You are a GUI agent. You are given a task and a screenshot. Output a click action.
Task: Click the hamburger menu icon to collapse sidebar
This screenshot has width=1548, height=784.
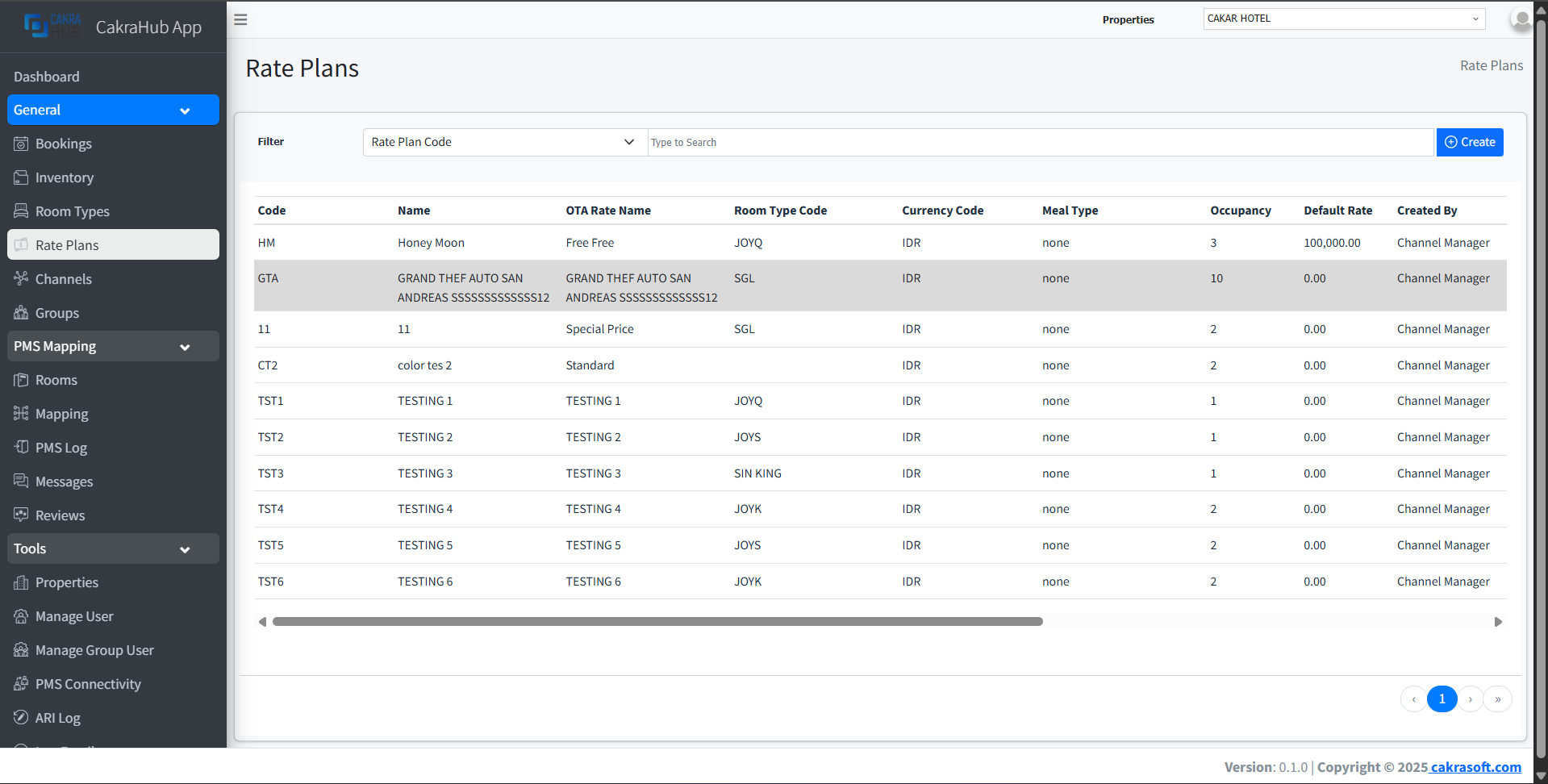pos(240,20)
